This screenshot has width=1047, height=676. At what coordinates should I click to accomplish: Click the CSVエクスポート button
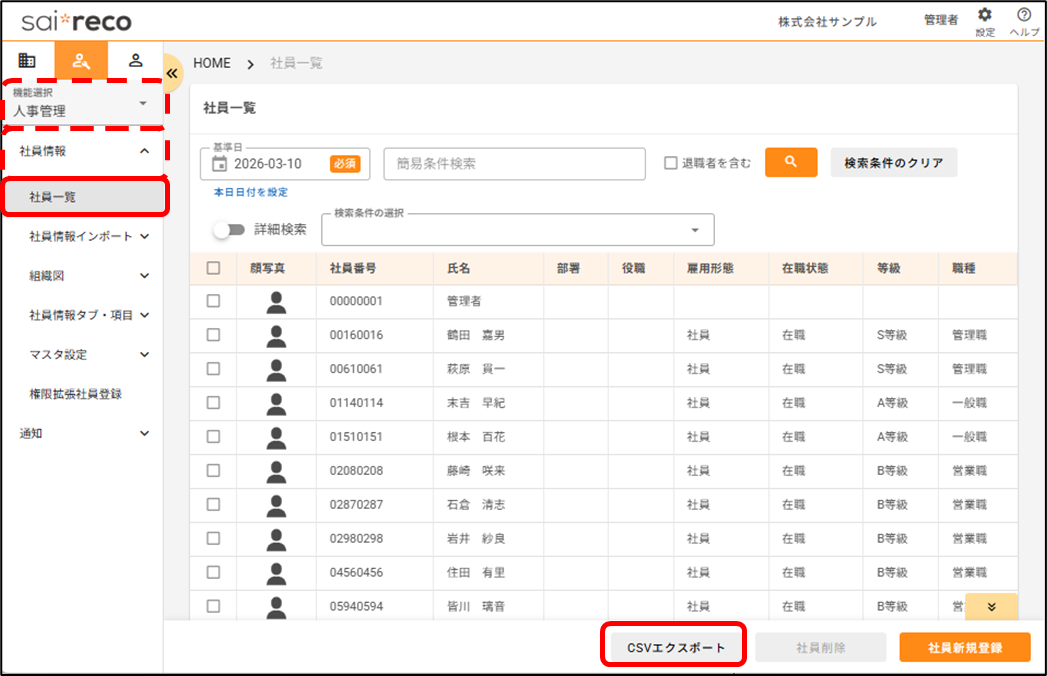(x=675, y=647)
